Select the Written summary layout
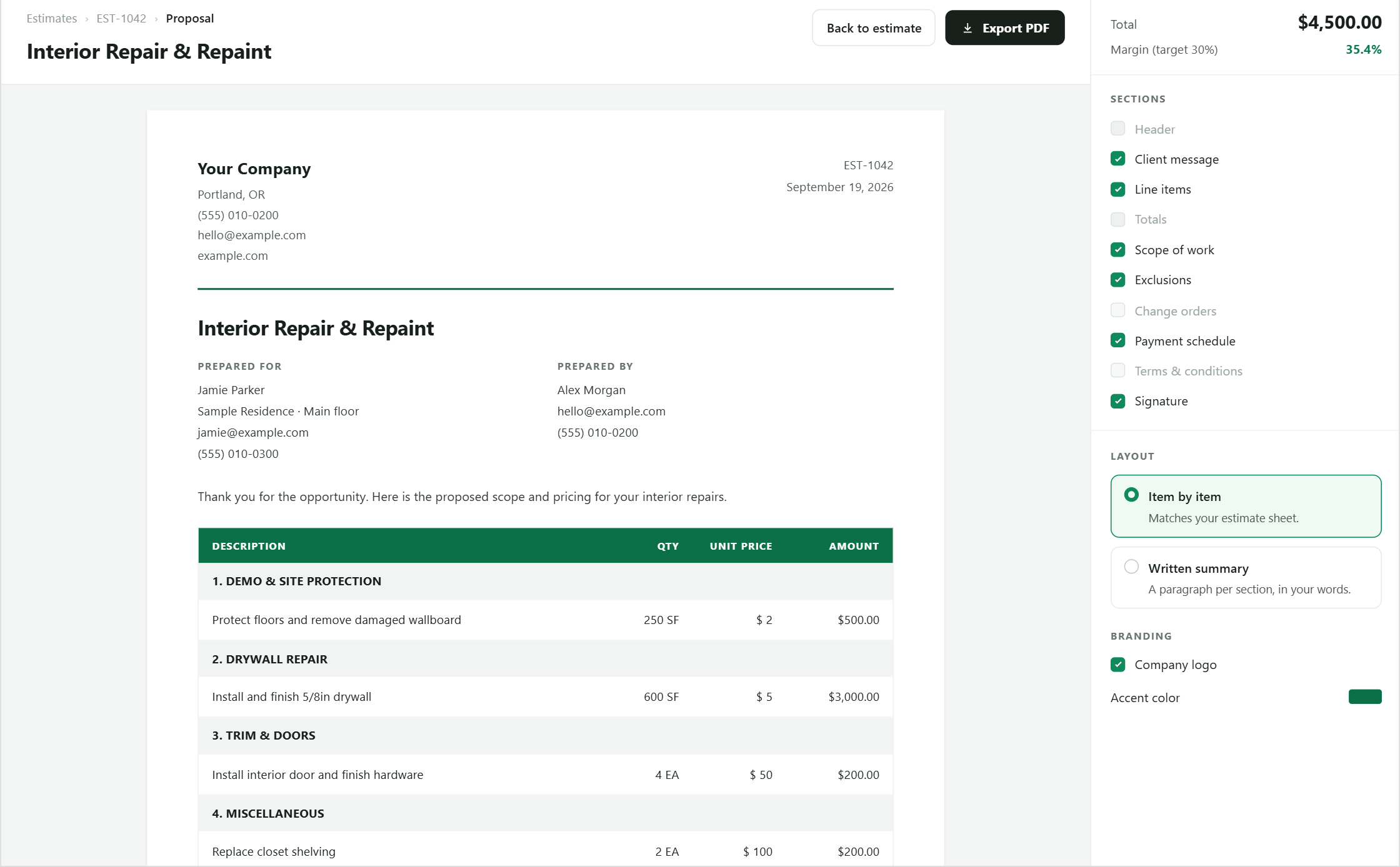 pos(1246,578)
